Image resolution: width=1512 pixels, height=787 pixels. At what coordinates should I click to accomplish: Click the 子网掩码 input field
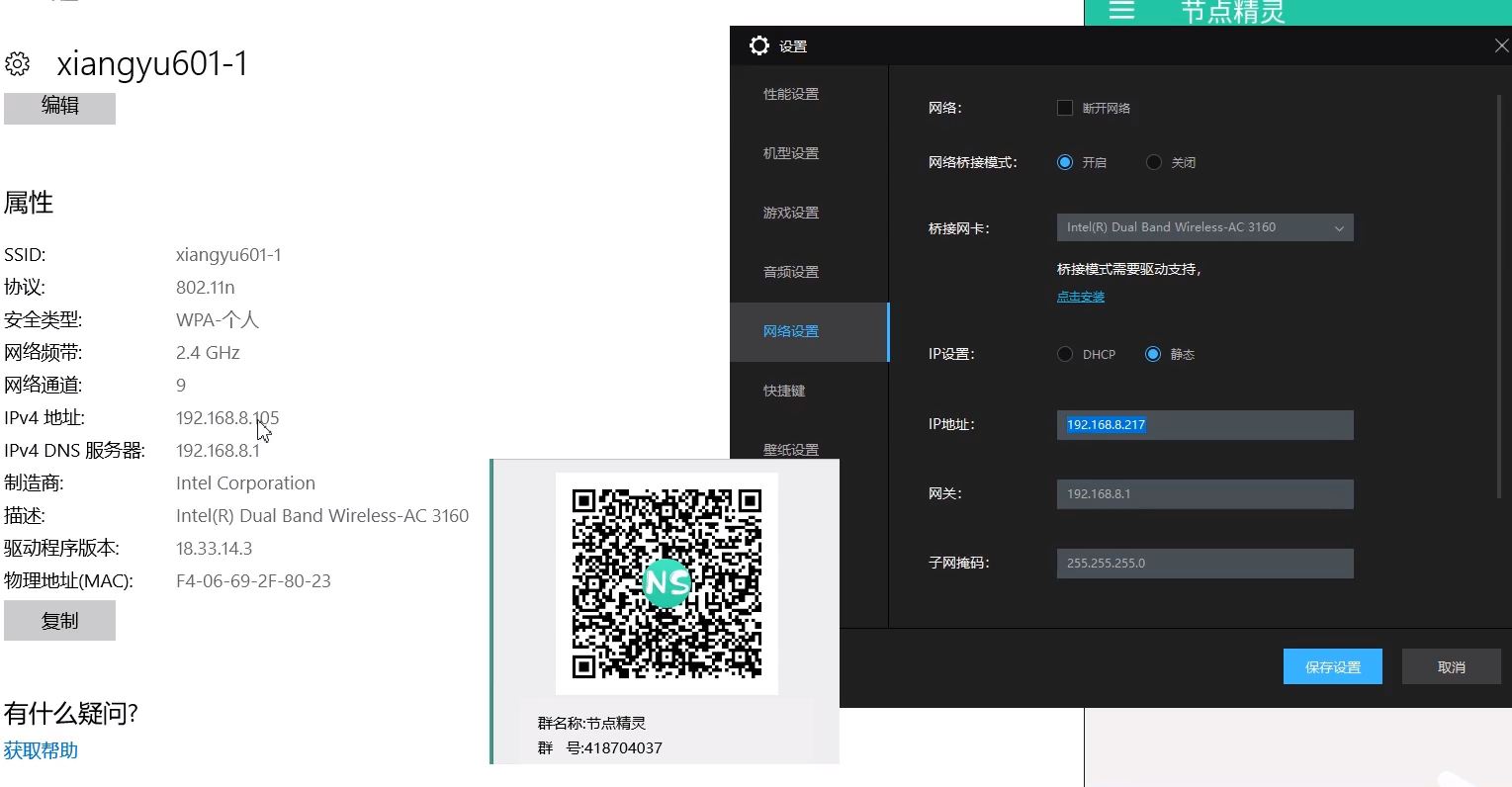1204,564
